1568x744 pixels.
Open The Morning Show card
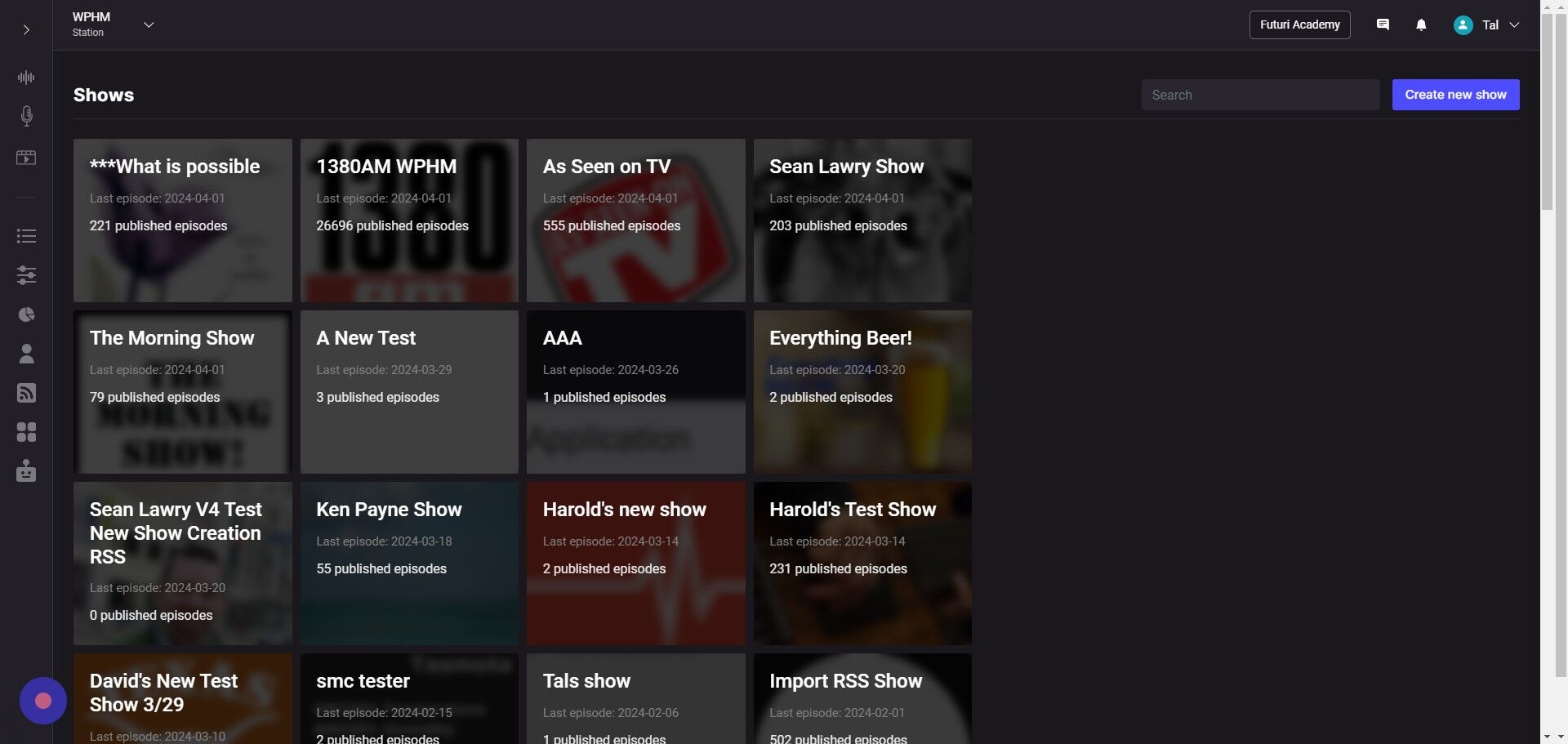pos(183,392)
